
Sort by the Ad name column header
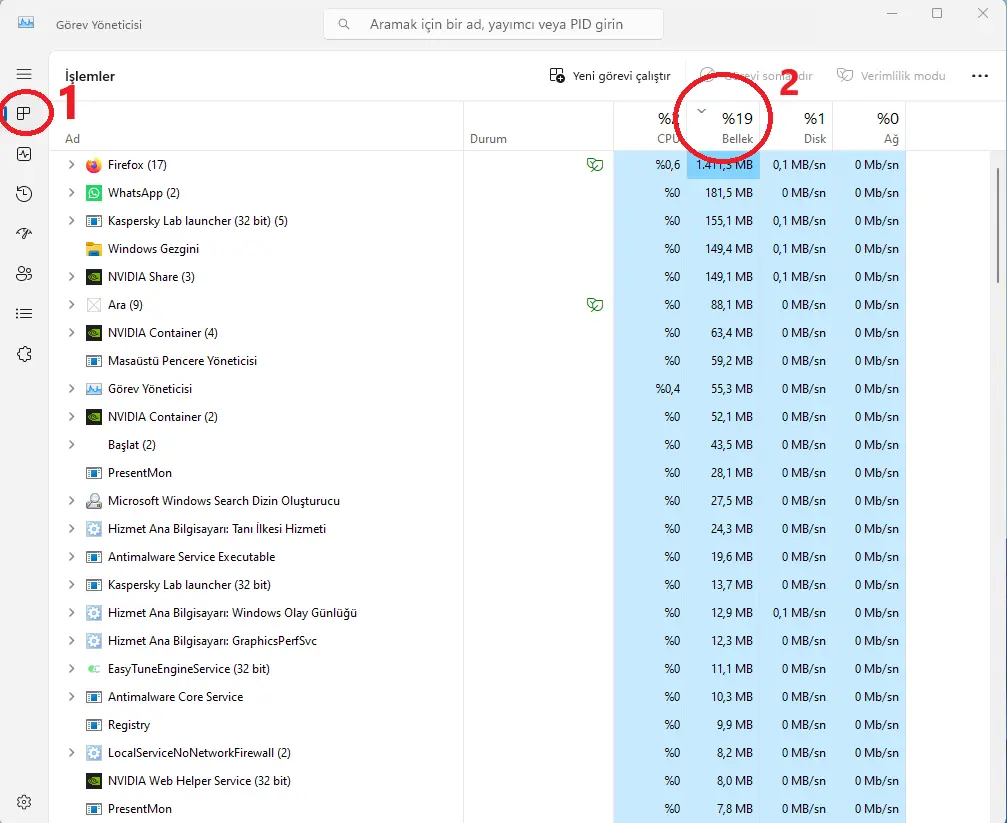[256, 127]
